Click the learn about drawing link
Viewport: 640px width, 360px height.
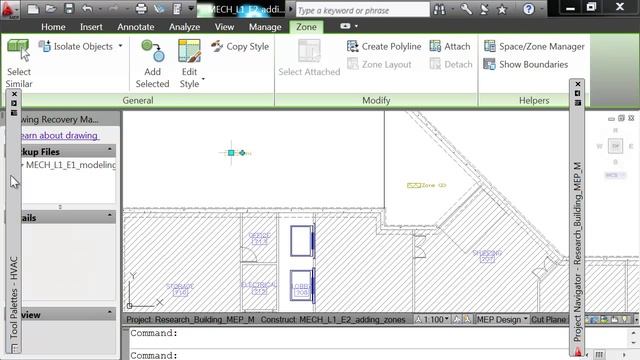pos(60,135)
